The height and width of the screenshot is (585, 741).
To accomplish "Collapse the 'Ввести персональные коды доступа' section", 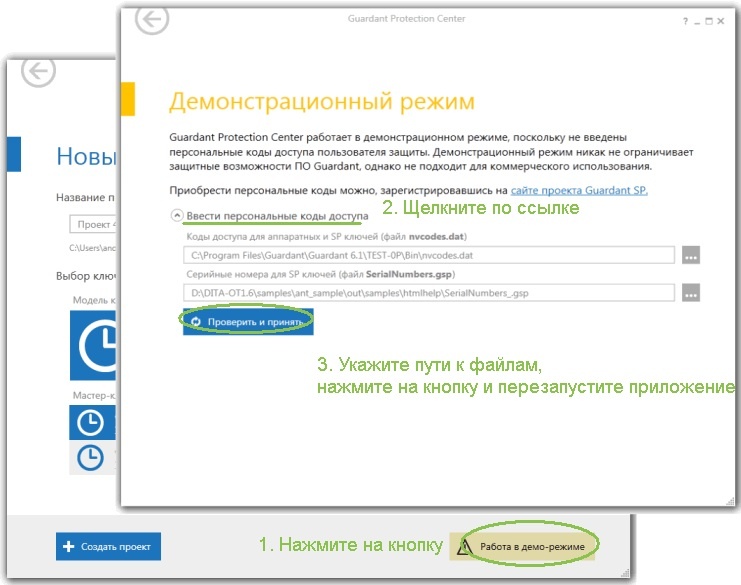I will 177,215.
